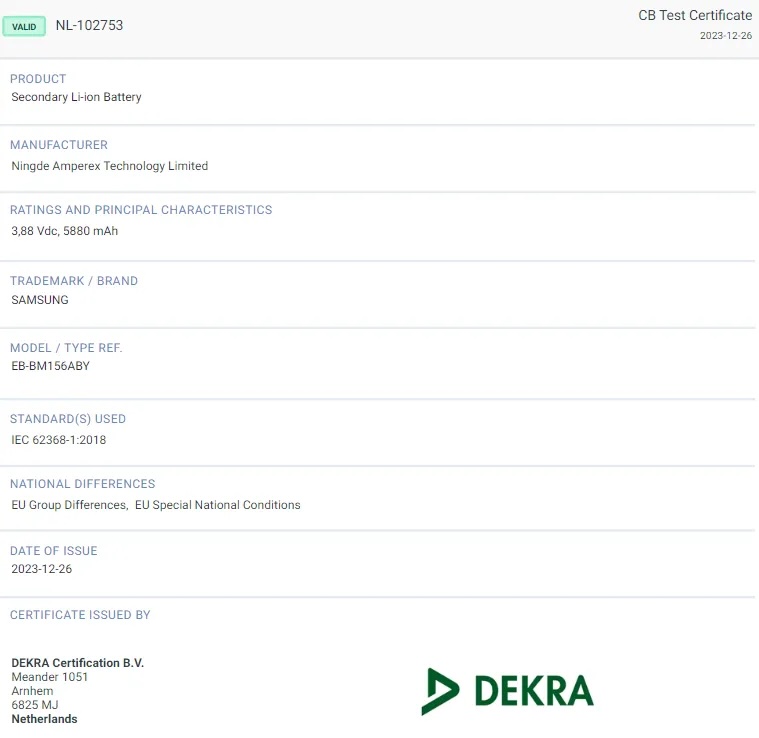Click the IEC 62368-1:2018 standard
Screen dimensions: 759x738
pos(58,440)
